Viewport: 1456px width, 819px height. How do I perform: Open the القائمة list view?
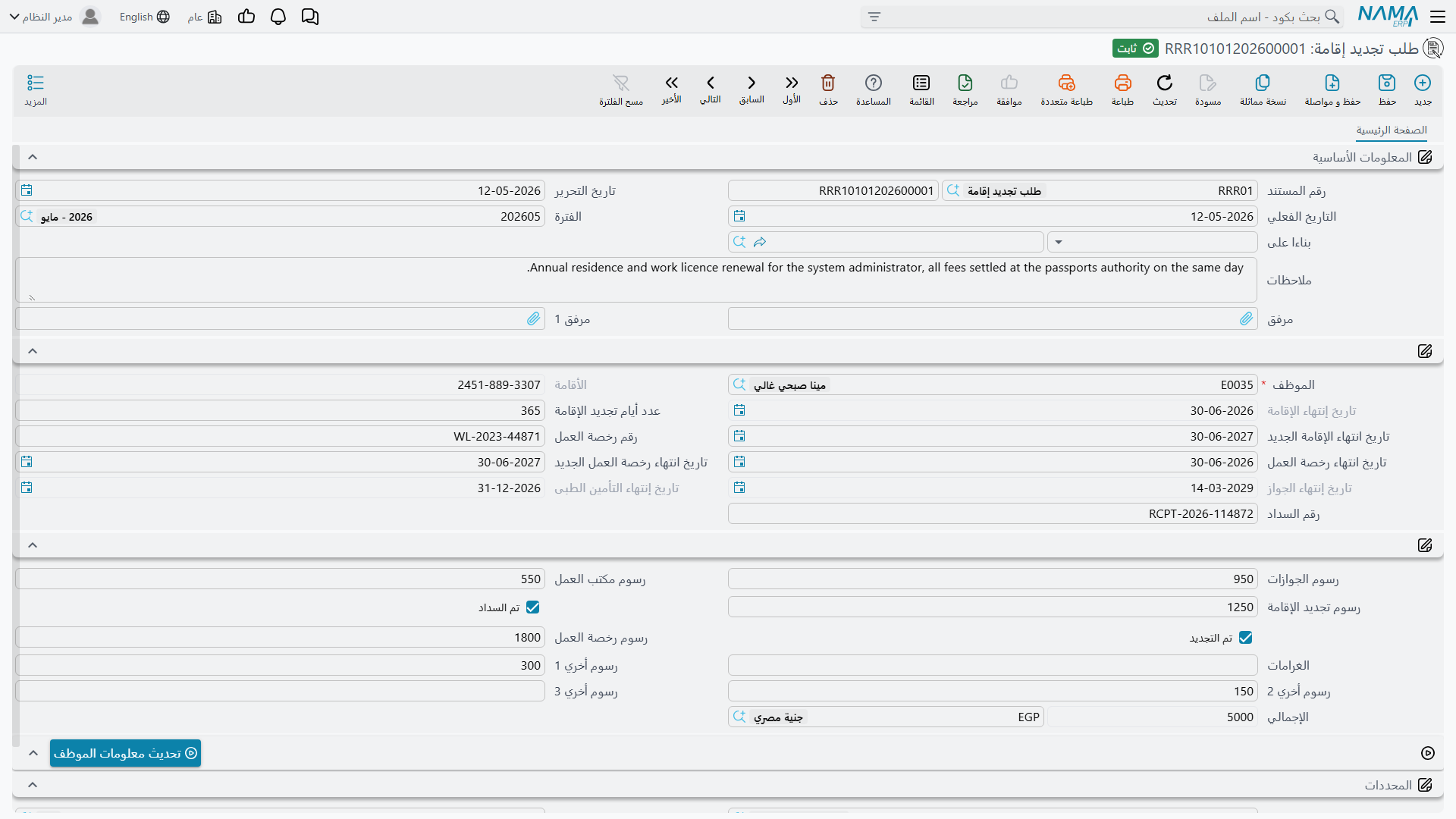coord(921,89)
